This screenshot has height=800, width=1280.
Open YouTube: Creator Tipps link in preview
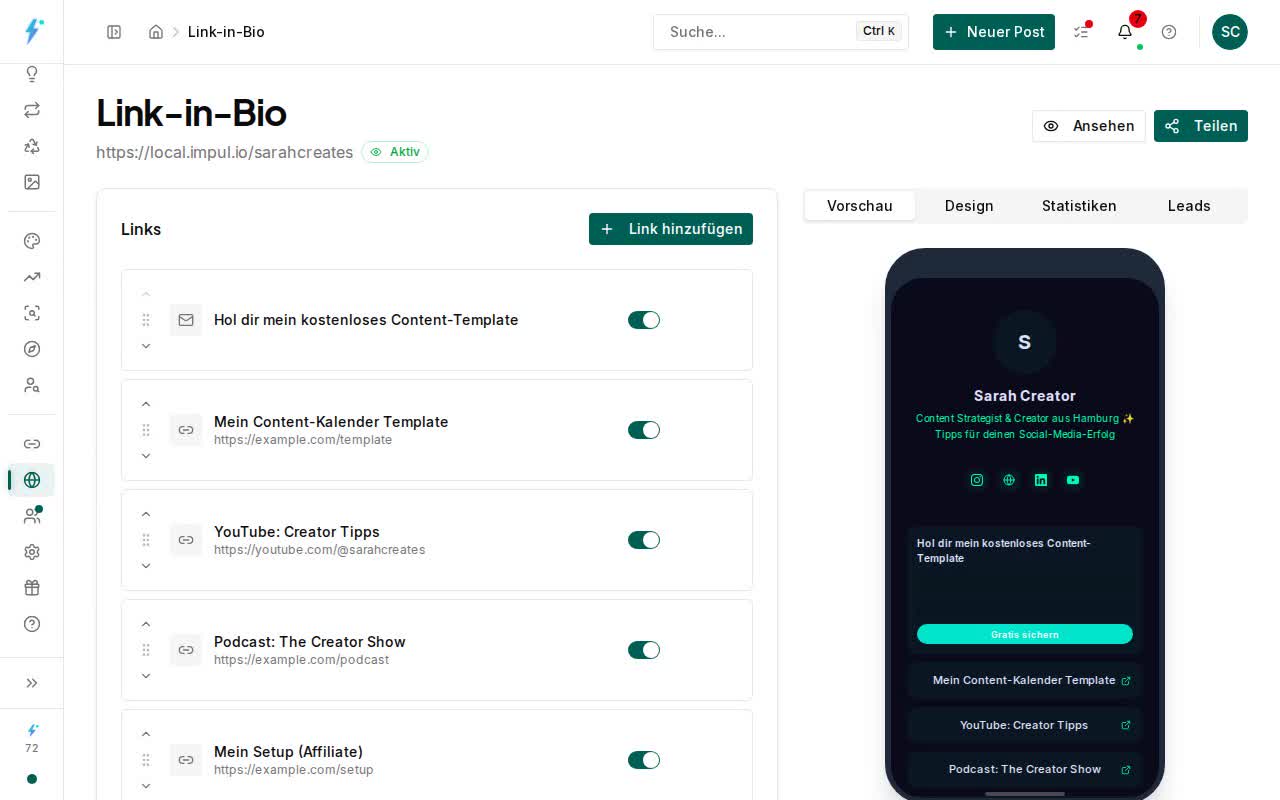pos(1025,725)
